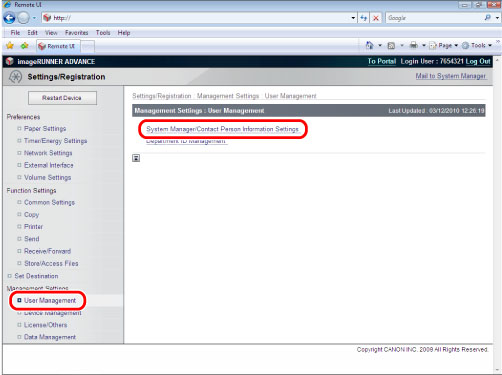Click the browser Back arrow button
Viewport: 502px width, 375px height.
pyautogui.click(x=9, y=18)
